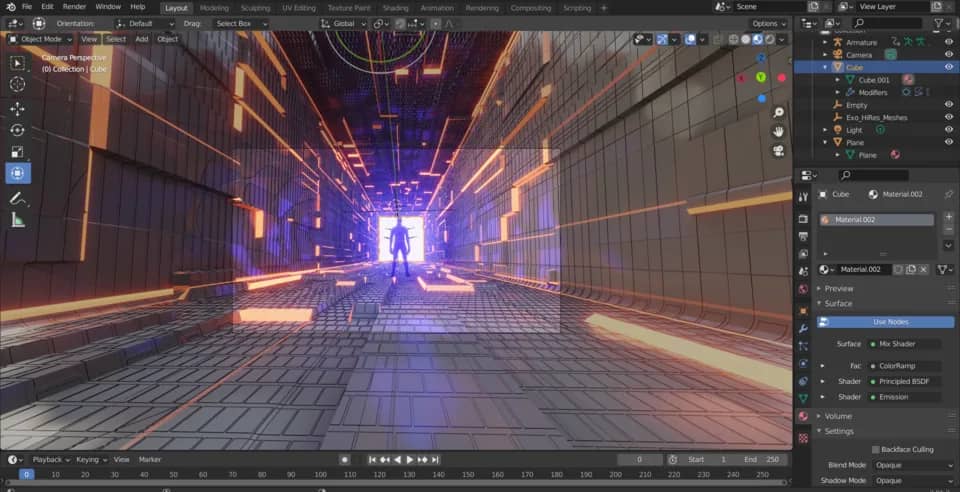Viewport: 960px width, 492px height.
Task: Hide Camera using its eye icon
Action: pyautogui.click(x=949, y=55)
